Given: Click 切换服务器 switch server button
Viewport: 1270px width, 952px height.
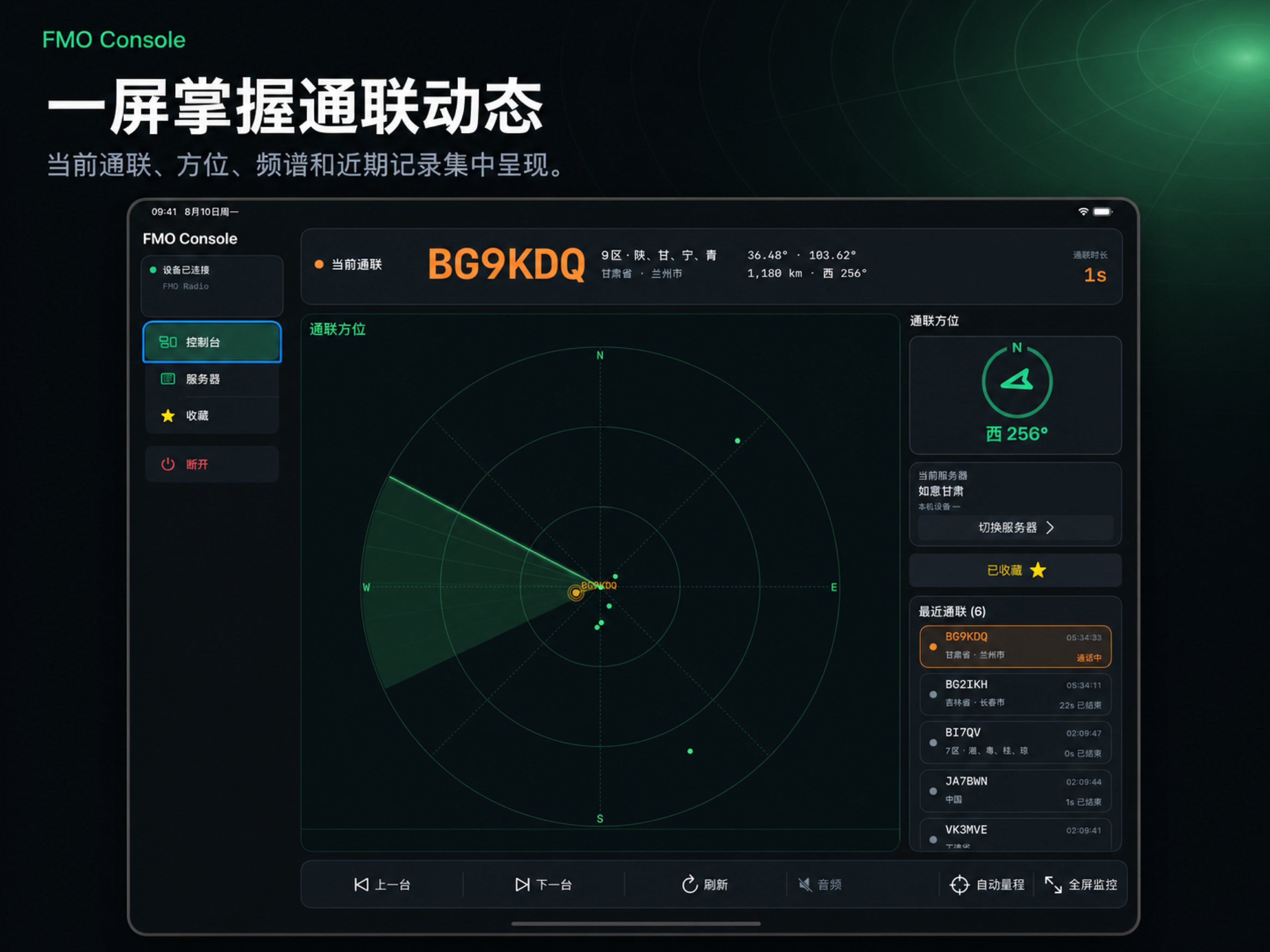Looking at the screenshot, I should coord(1015,527).
